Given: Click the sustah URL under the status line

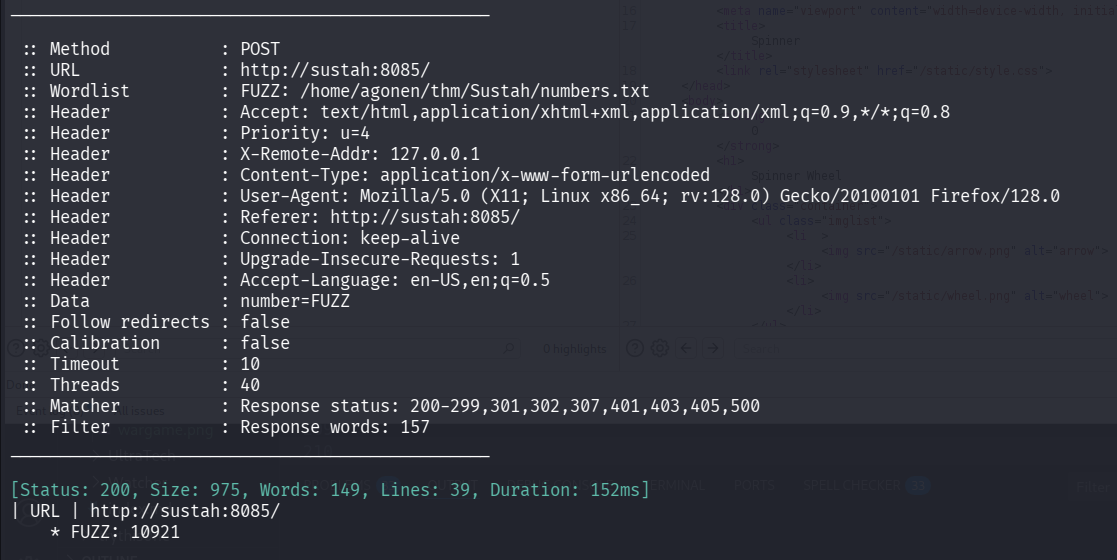Looking at the screenshot, I should click(185, 511).
